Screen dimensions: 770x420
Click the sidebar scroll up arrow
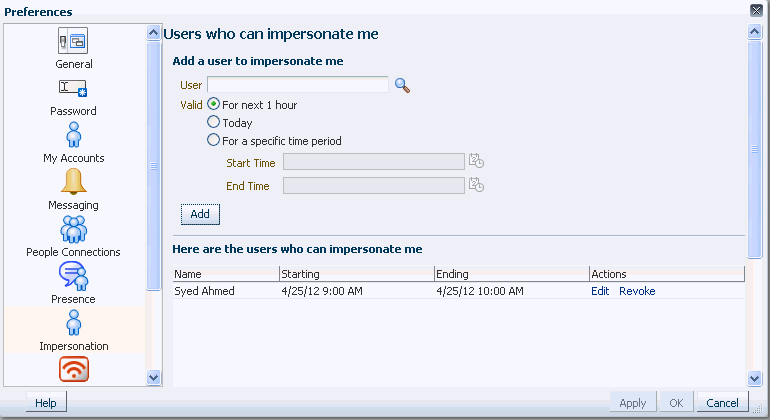(154, 33)
